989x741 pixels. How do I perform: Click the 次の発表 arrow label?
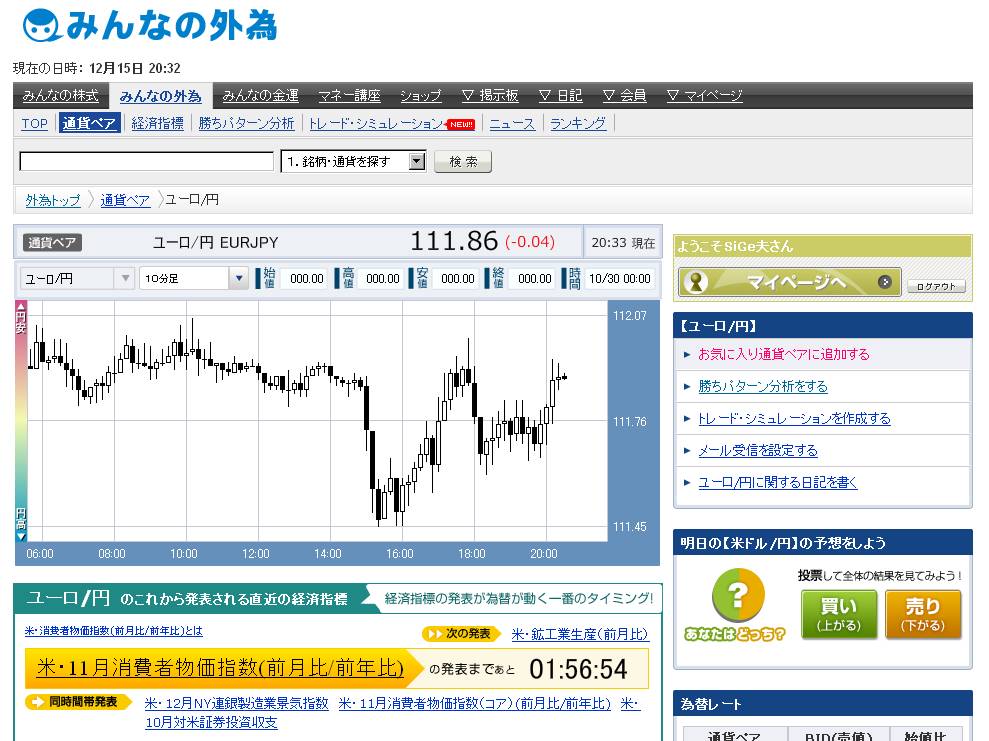click(x=460, y=634)
